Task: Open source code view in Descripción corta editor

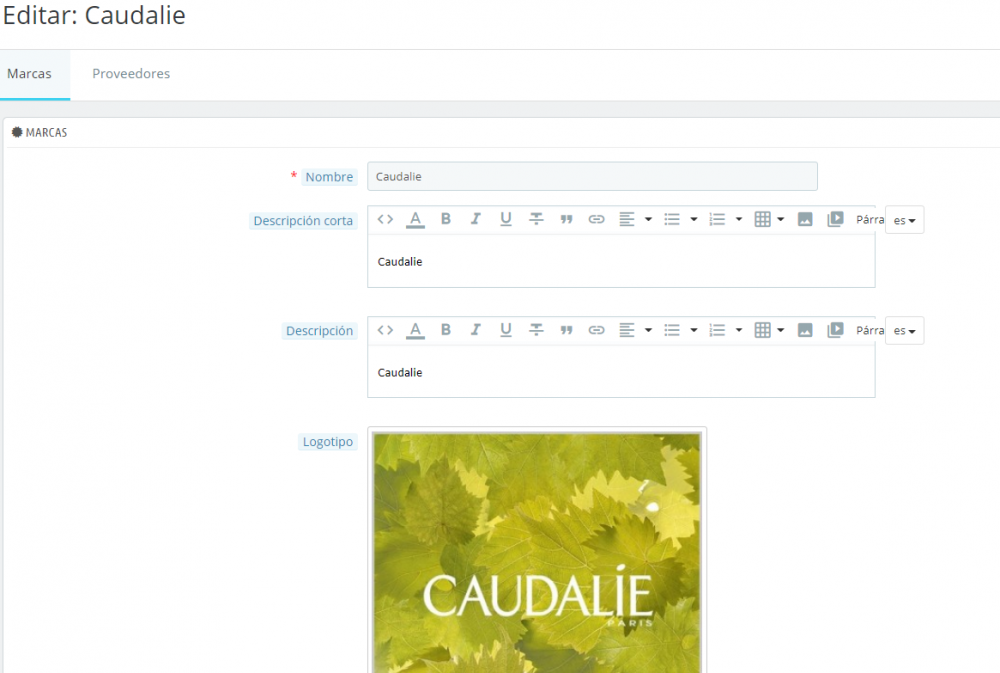Action: [x=385, y=219]
